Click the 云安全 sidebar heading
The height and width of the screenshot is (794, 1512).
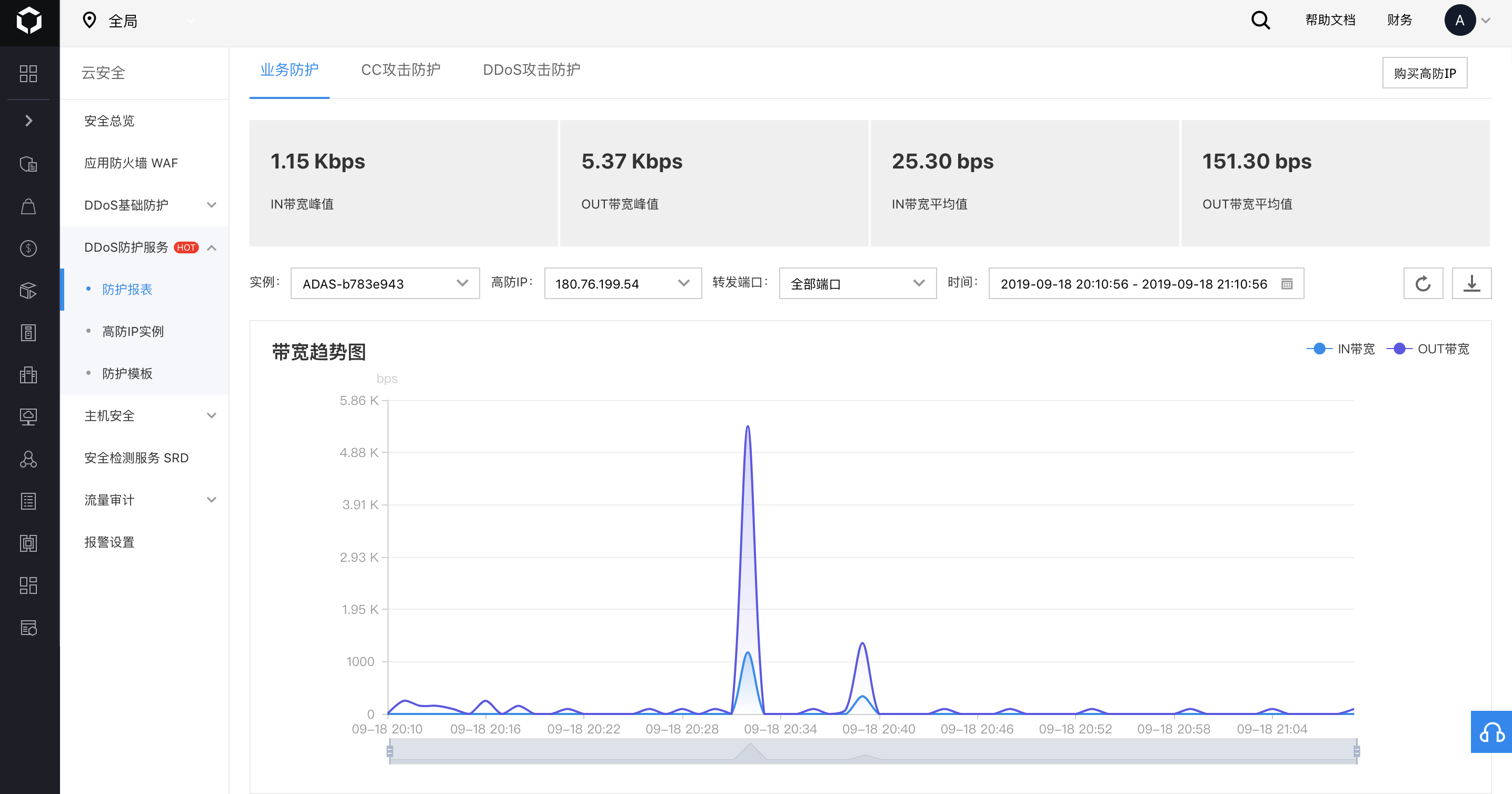[x=103, y=73]
